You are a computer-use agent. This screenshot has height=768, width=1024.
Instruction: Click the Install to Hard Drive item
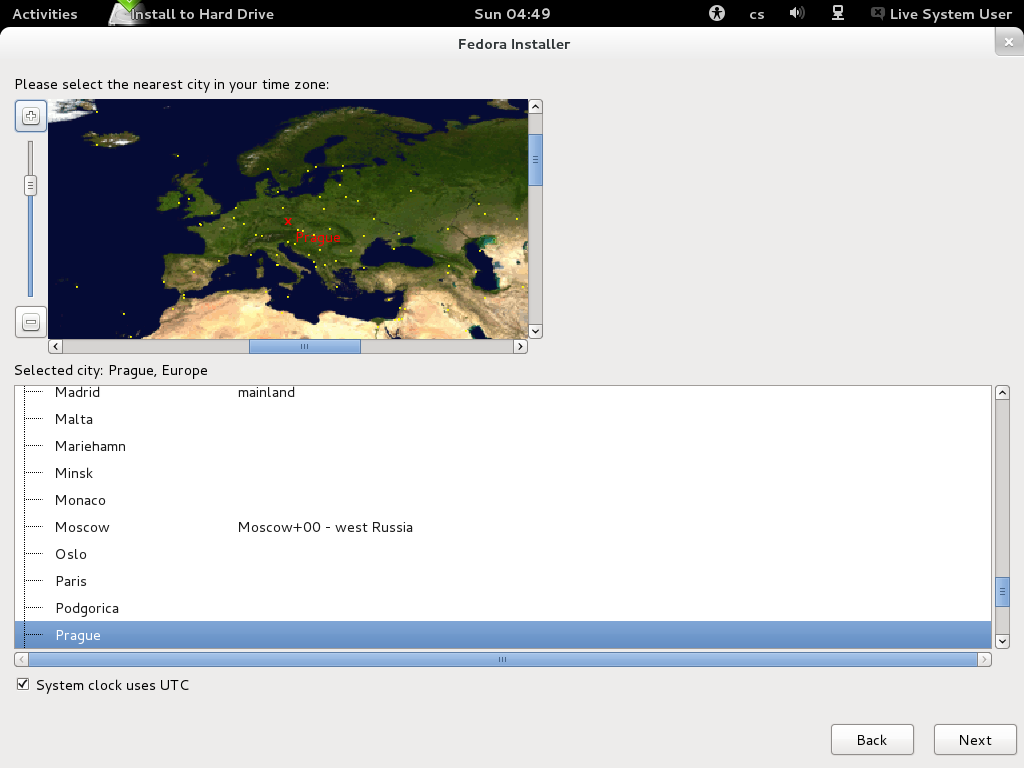coord(192,14)
